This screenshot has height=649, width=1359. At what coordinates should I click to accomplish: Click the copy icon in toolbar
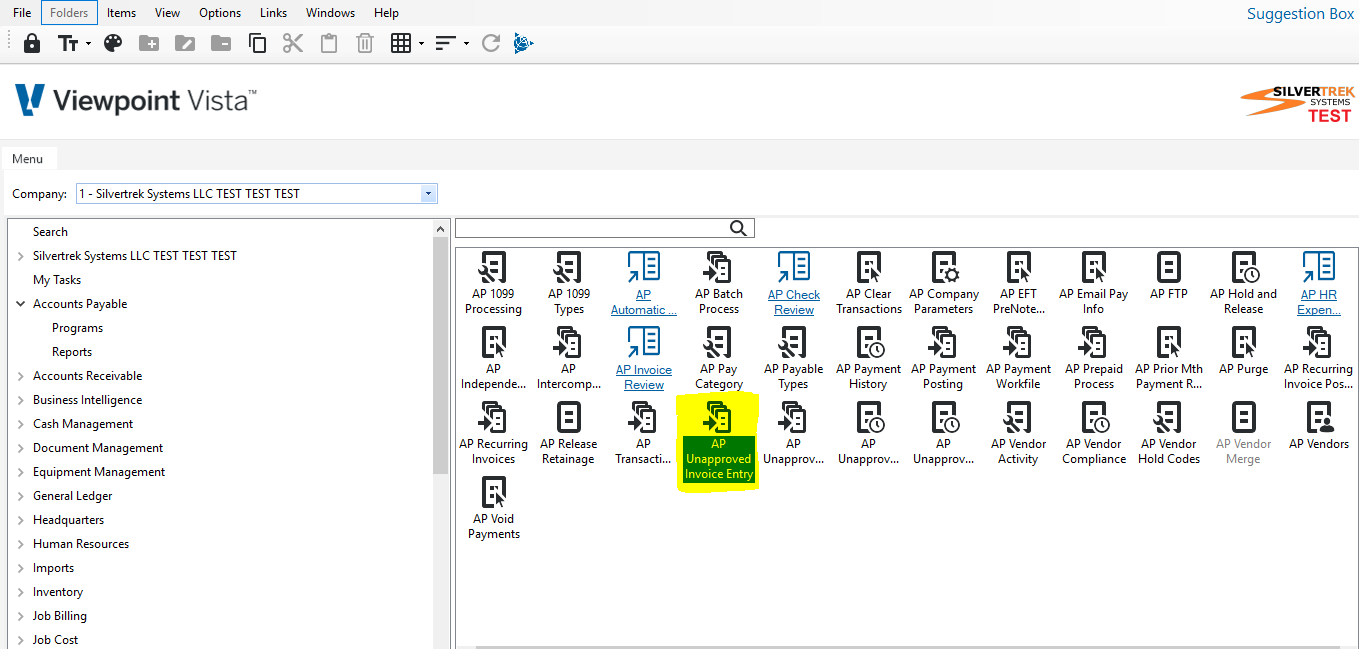tap(257, 43)
